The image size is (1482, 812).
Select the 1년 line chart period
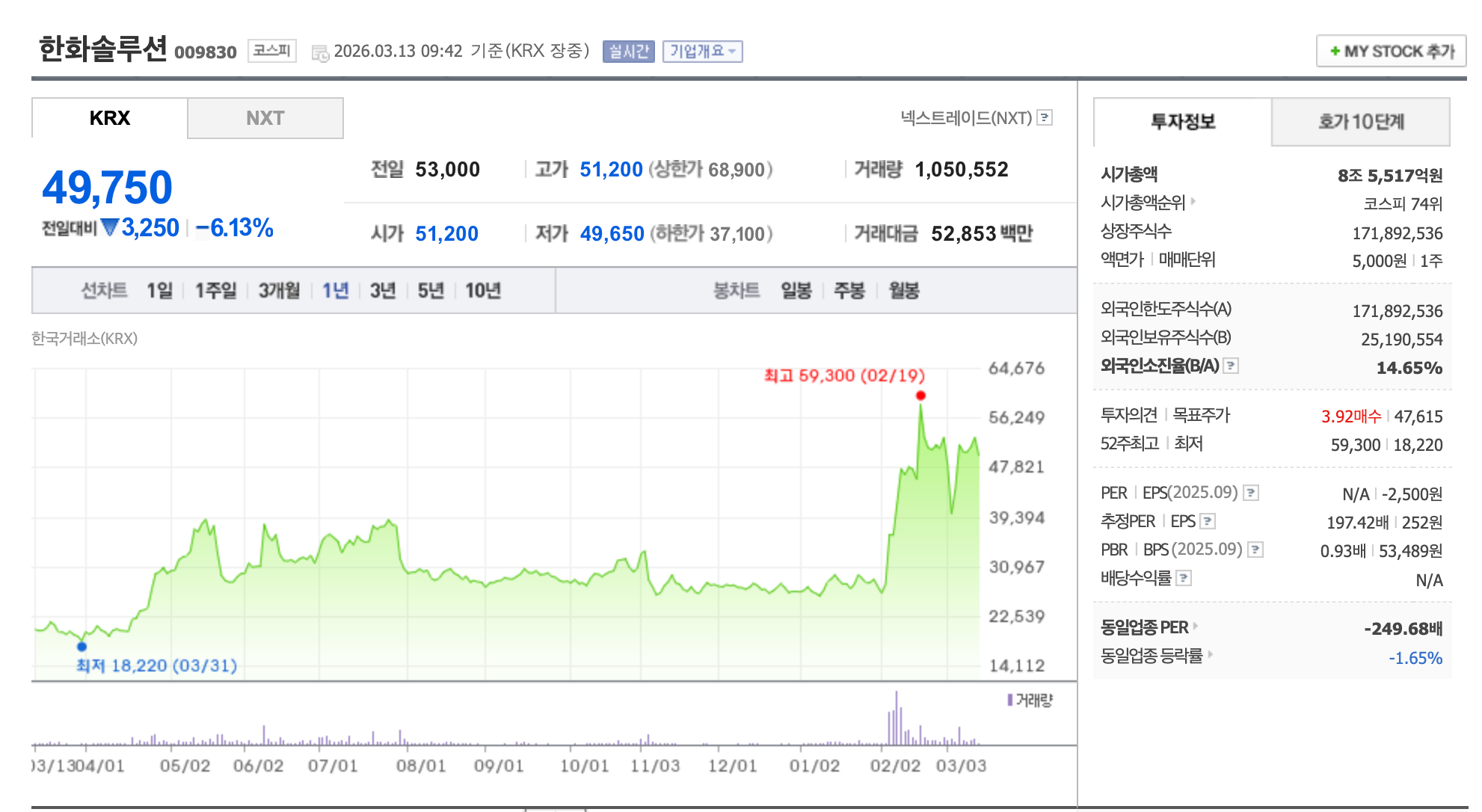point(335,290)
